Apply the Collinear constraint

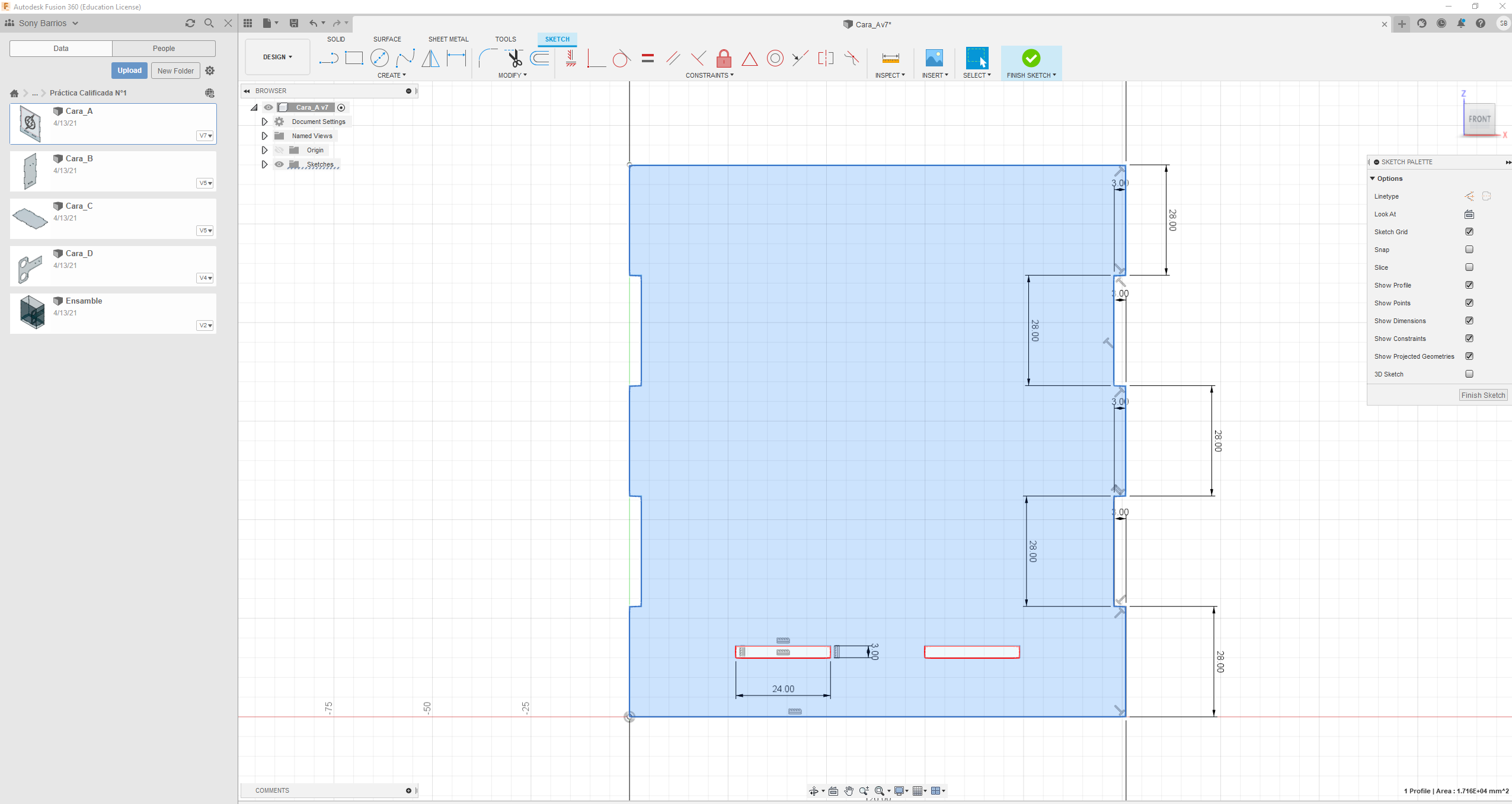(800, 58)
